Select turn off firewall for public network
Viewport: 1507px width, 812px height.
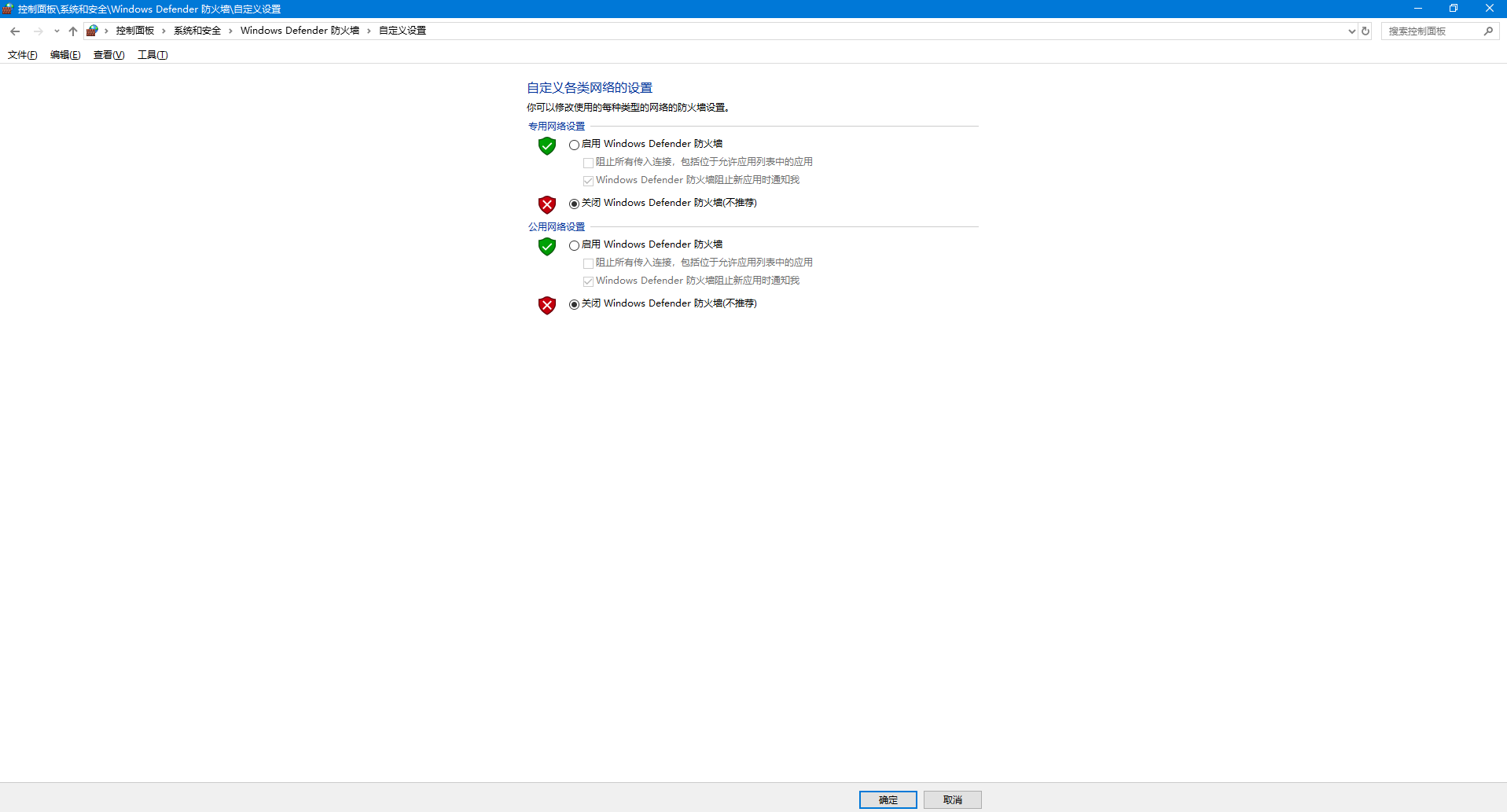(x=574, y=304)
